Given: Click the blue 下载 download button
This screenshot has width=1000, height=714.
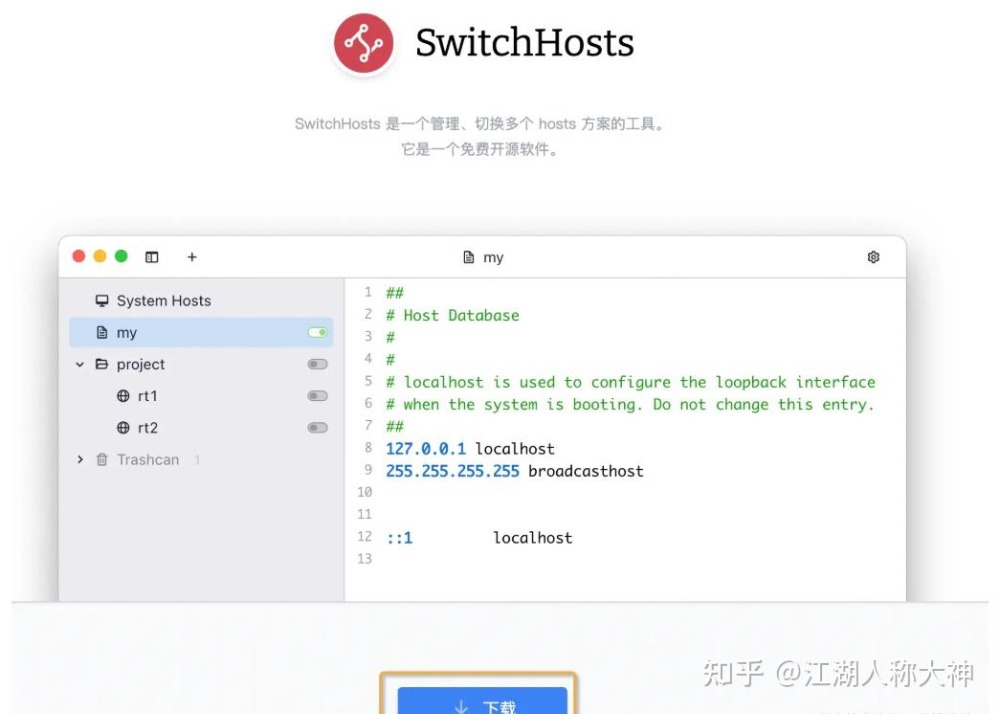Looking at the screenshot, I should [x=482, y=702].
